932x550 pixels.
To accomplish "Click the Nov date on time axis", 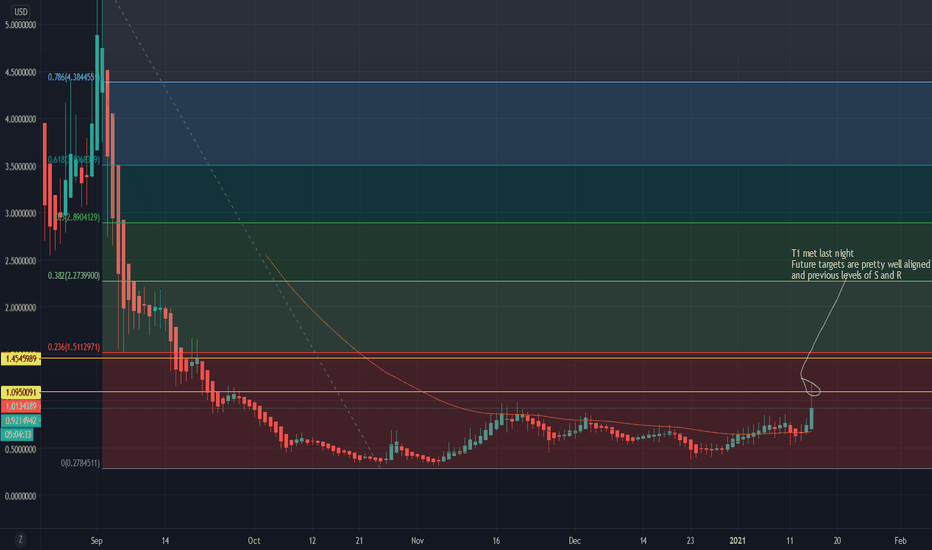I will [417, 540].
